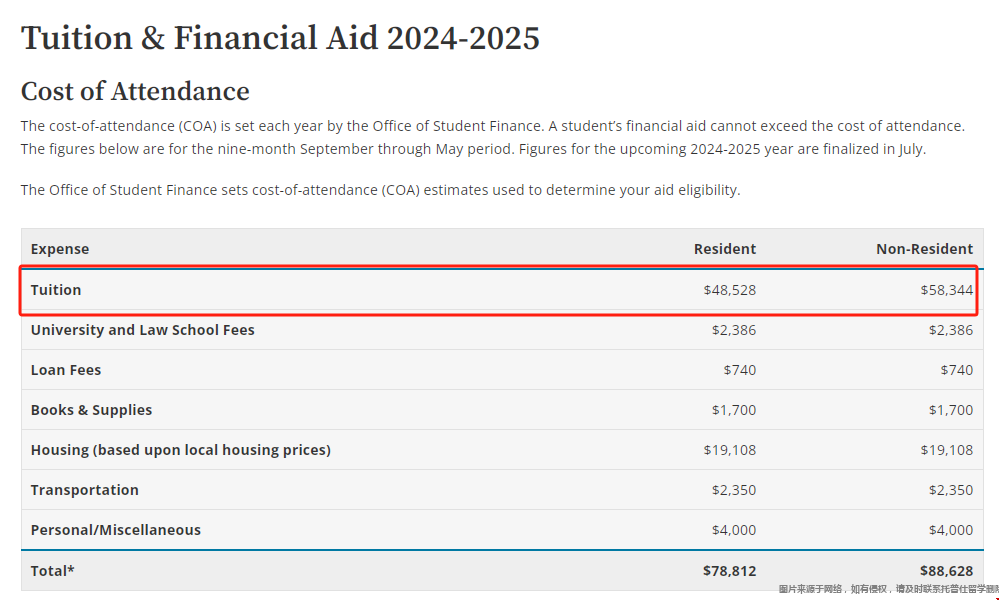The width and height of the screenshot is (999, 600).
Task: Click the Expense column header
Action: pos(60,249)
